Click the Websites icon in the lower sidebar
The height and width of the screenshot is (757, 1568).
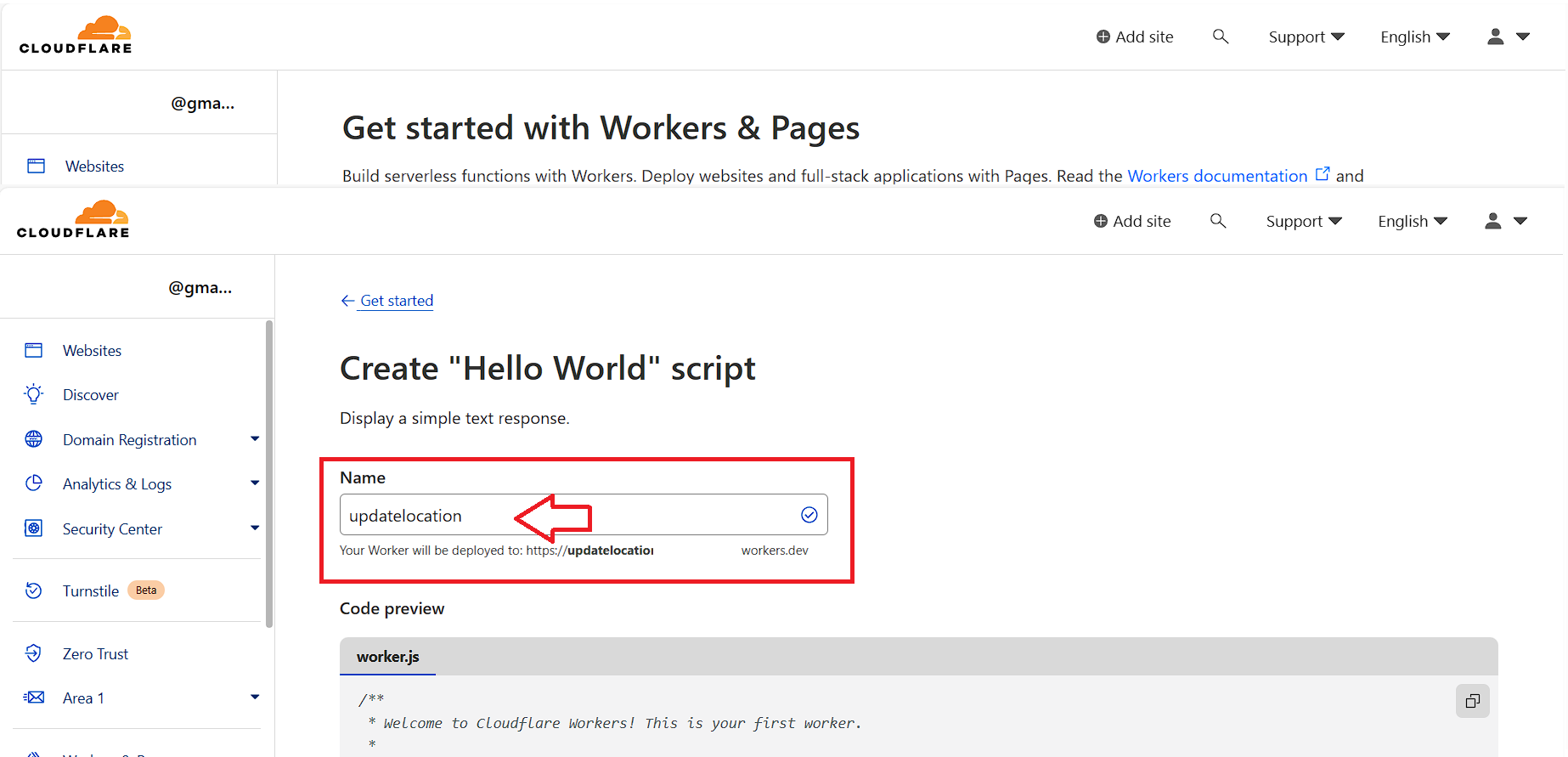(x=34, y=350)
